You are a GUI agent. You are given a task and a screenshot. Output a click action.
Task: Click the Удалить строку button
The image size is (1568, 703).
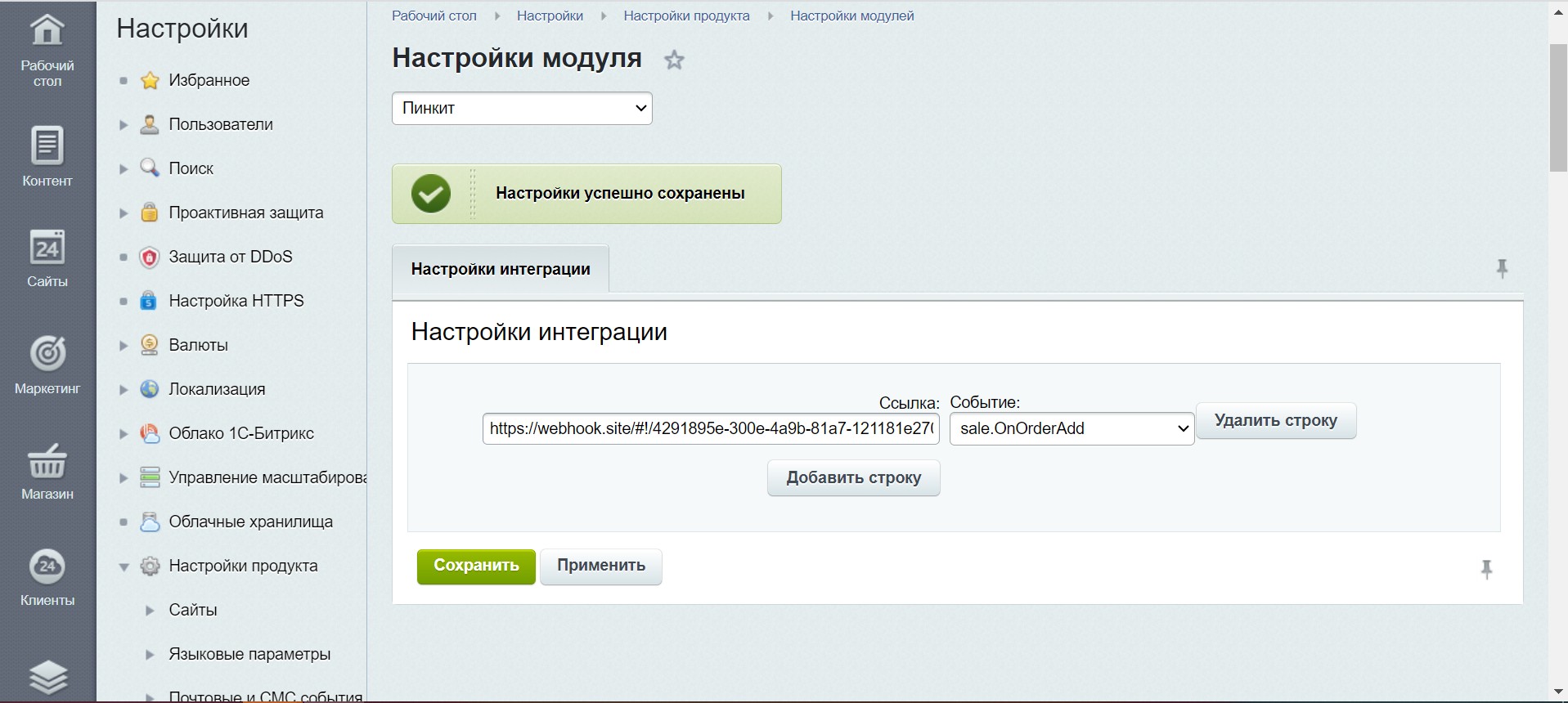click(x=1275, y=421)
